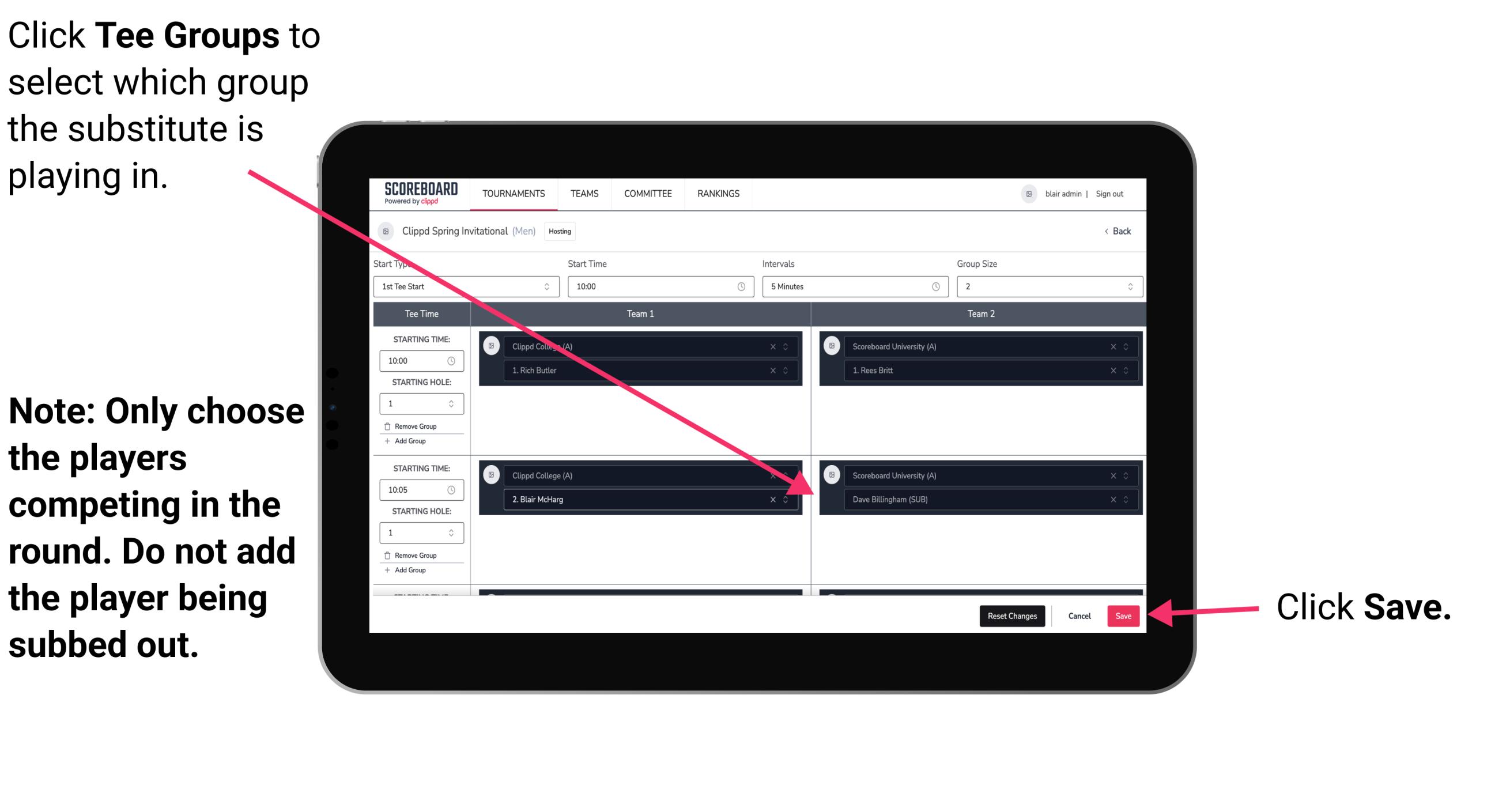Click Save to confirm tee group changes
The height and width of the screenshot is (812, 1510).
point(1125,614)
